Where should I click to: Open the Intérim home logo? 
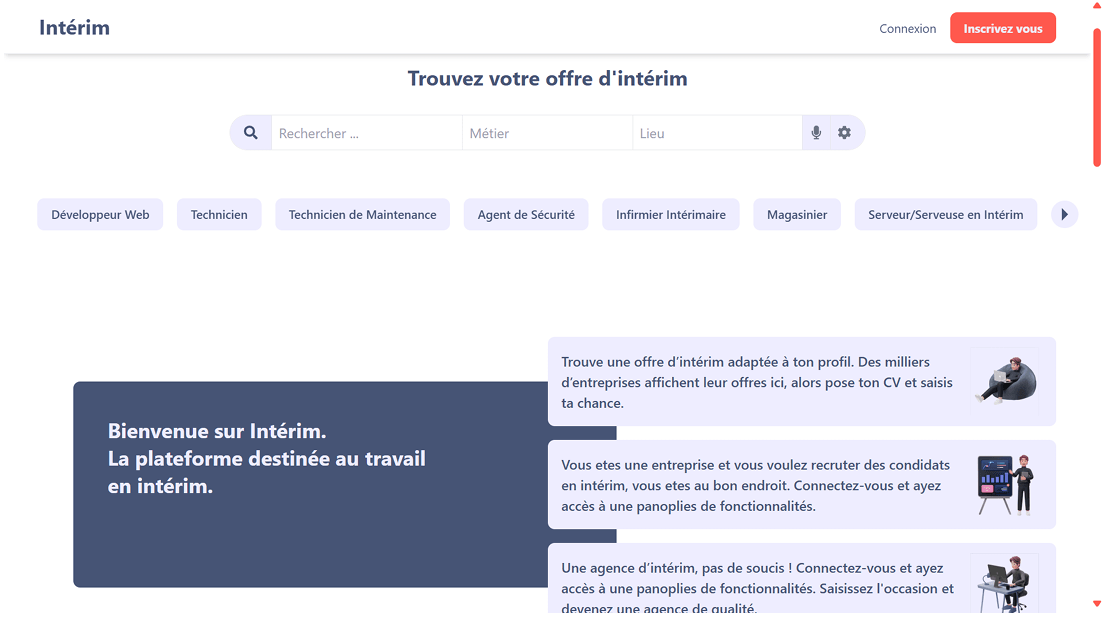74,28
